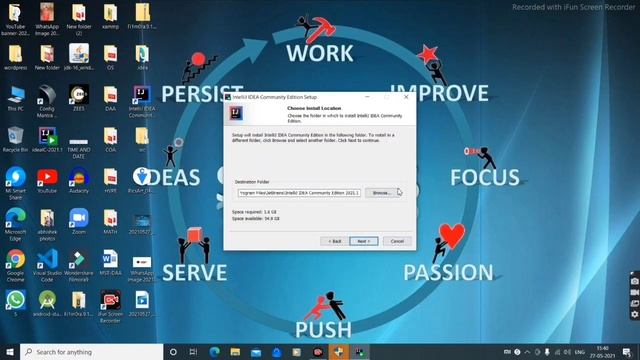Minimize the IntelliJ IDEA setup window
640x360 pixels.
tap(367, 97)
